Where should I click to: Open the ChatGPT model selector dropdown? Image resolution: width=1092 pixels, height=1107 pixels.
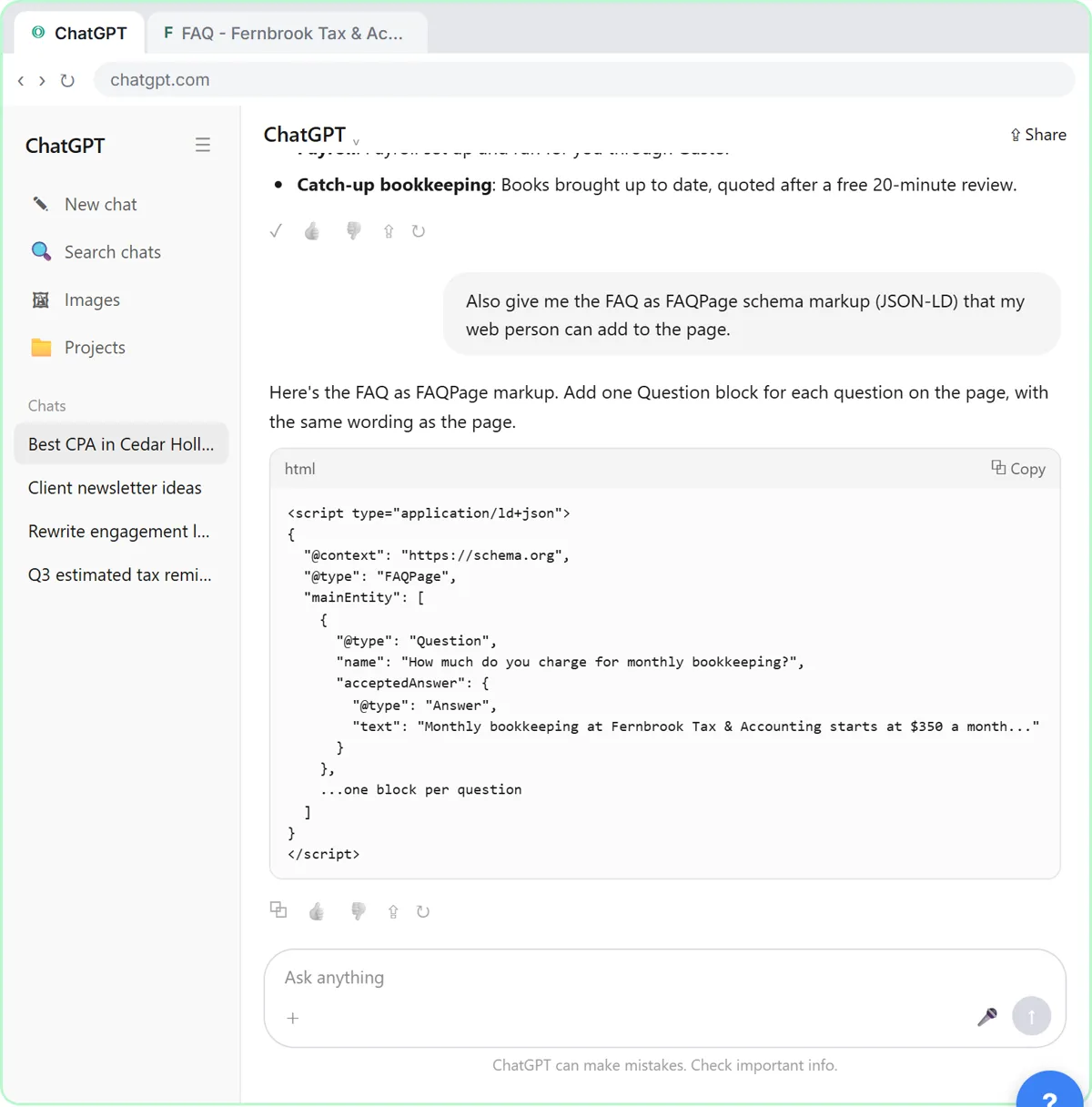[311, 135]
